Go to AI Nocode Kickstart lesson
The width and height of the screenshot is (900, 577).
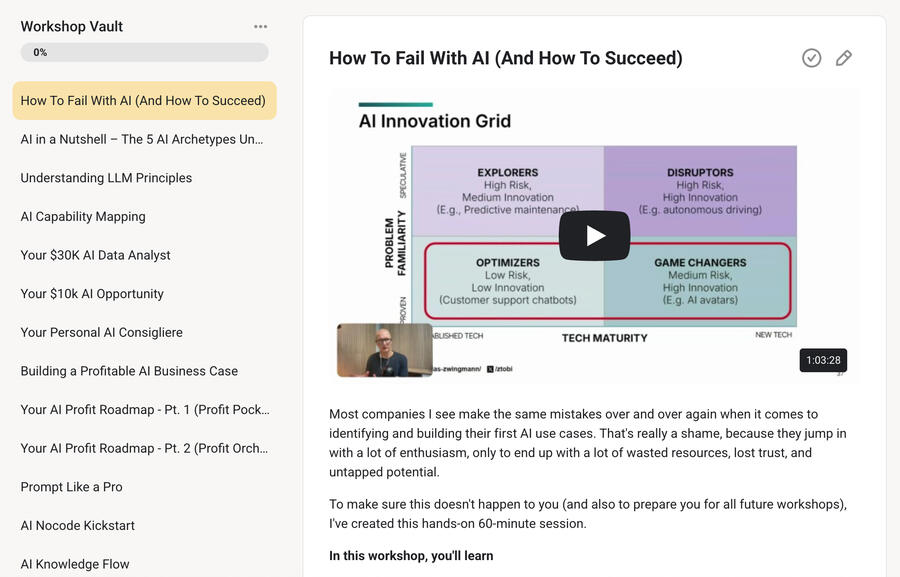click(x=77, y=525)
